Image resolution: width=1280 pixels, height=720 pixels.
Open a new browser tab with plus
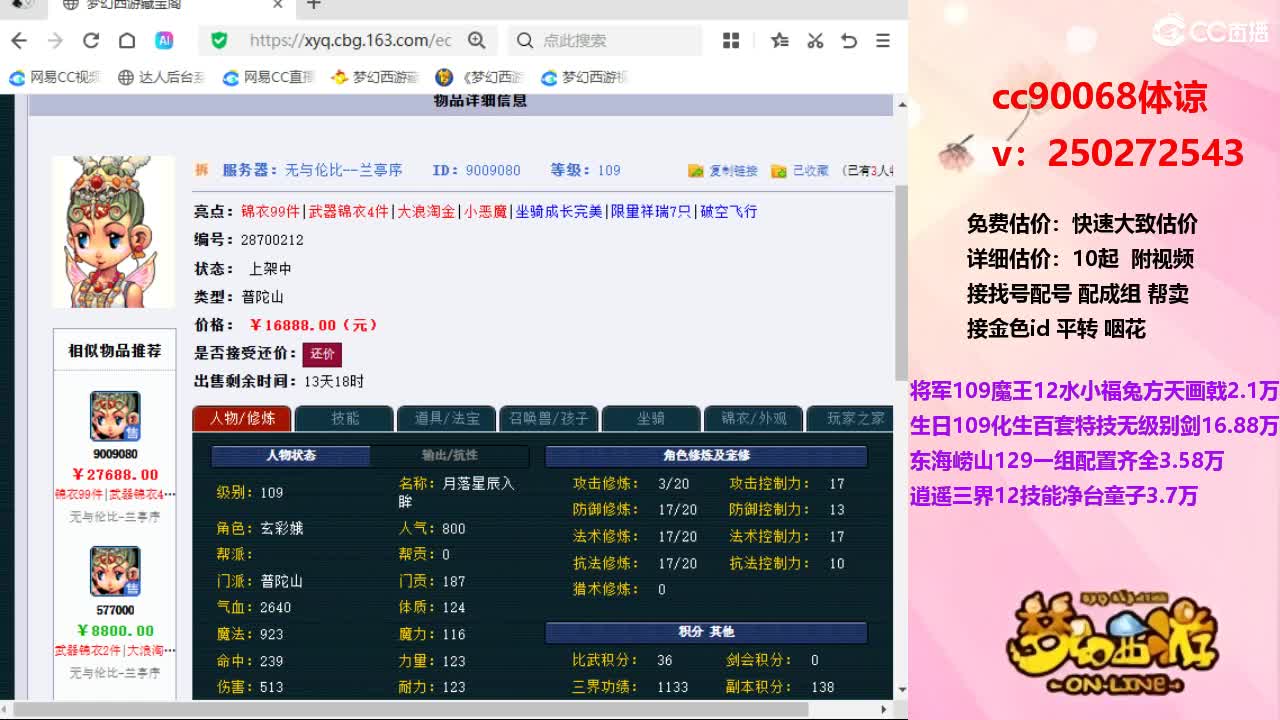pyautogui.click(x=314, y=5)
